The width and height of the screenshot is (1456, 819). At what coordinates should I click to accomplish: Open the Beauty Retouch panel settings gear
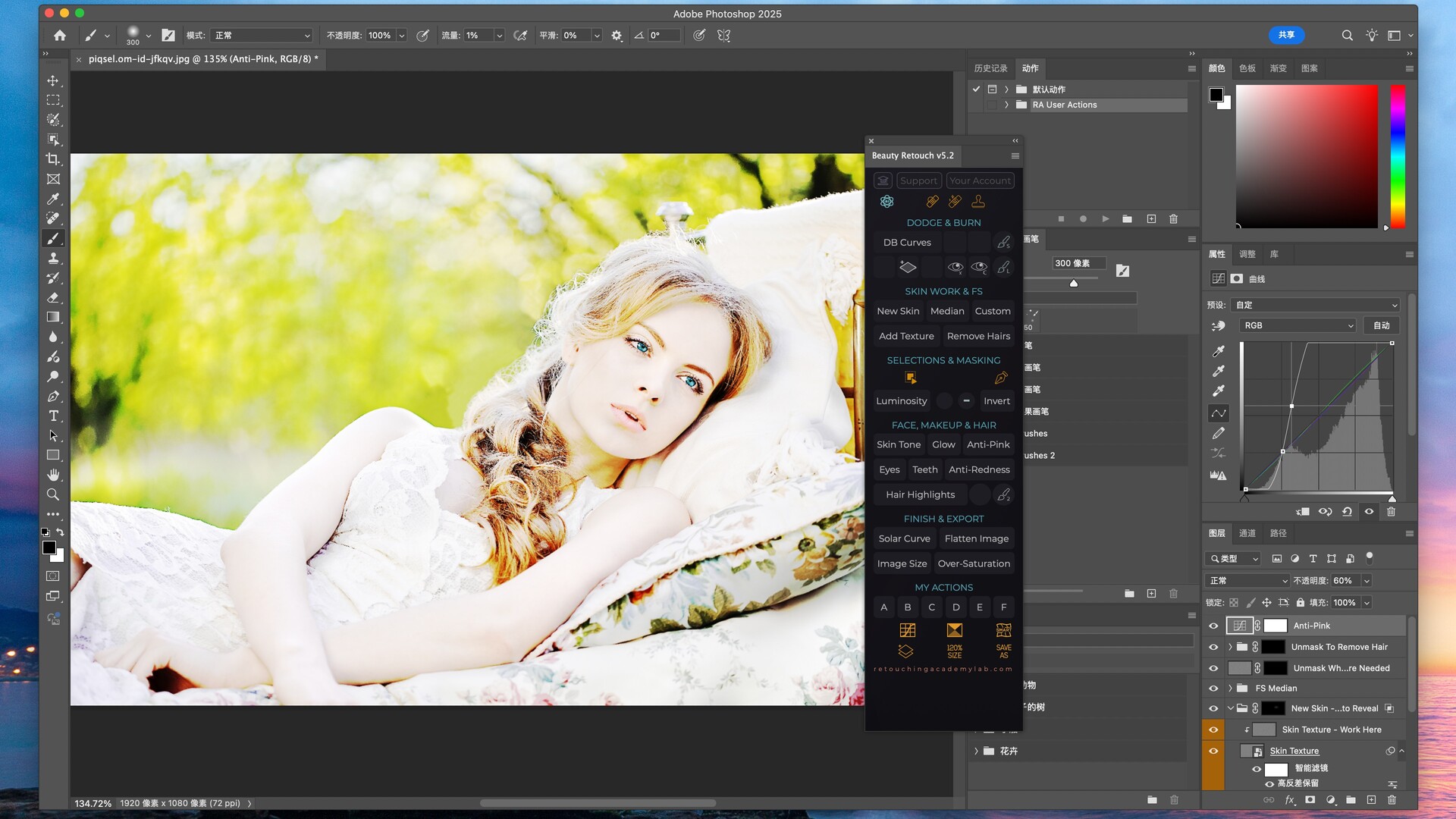tap(887, 202)
